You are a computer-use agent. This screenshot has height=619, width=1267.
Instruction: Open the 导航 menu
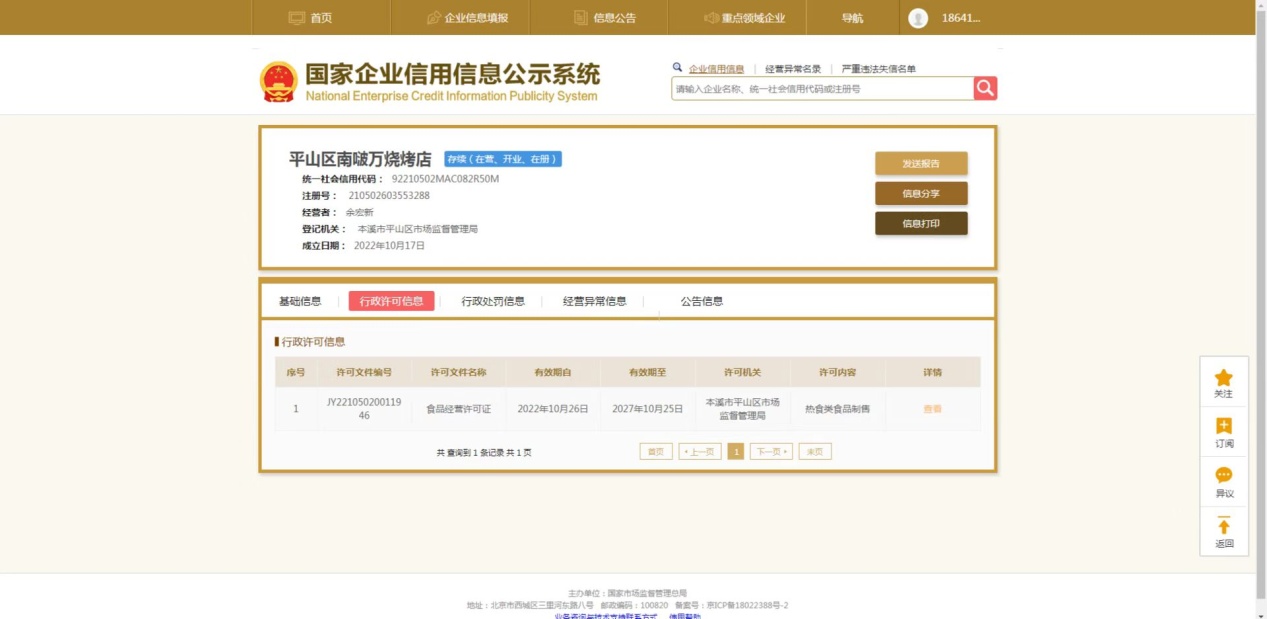coord(852,18)
